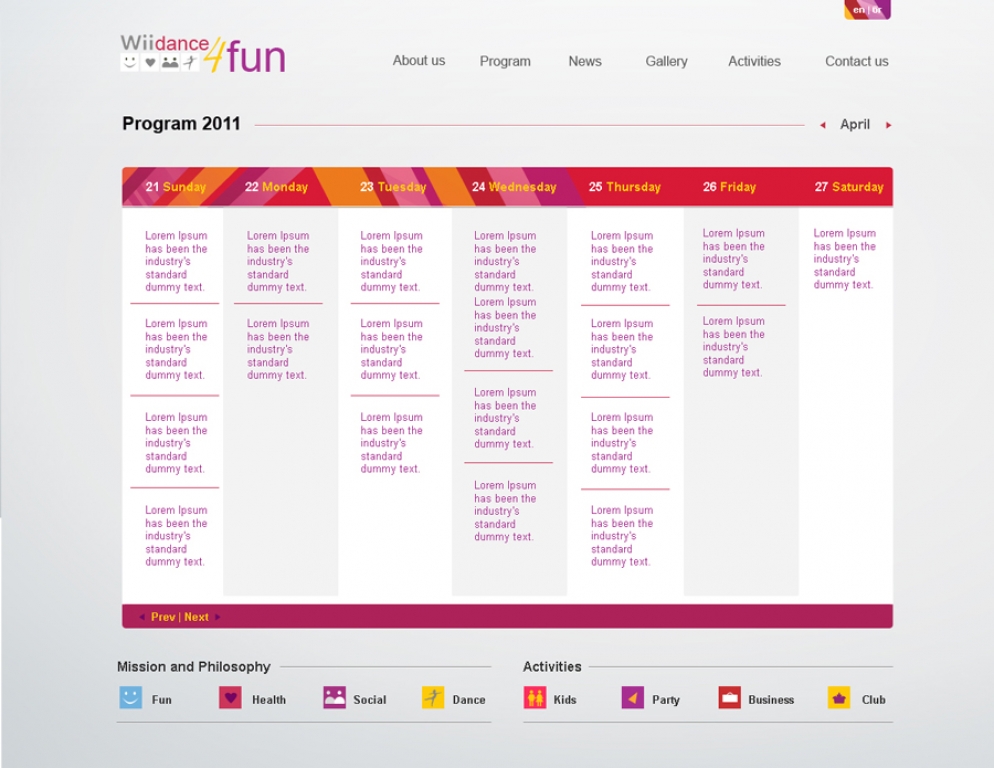Viewport: 994px width, 768px height.
Task: Go to the News section
Action: [585, 61]
